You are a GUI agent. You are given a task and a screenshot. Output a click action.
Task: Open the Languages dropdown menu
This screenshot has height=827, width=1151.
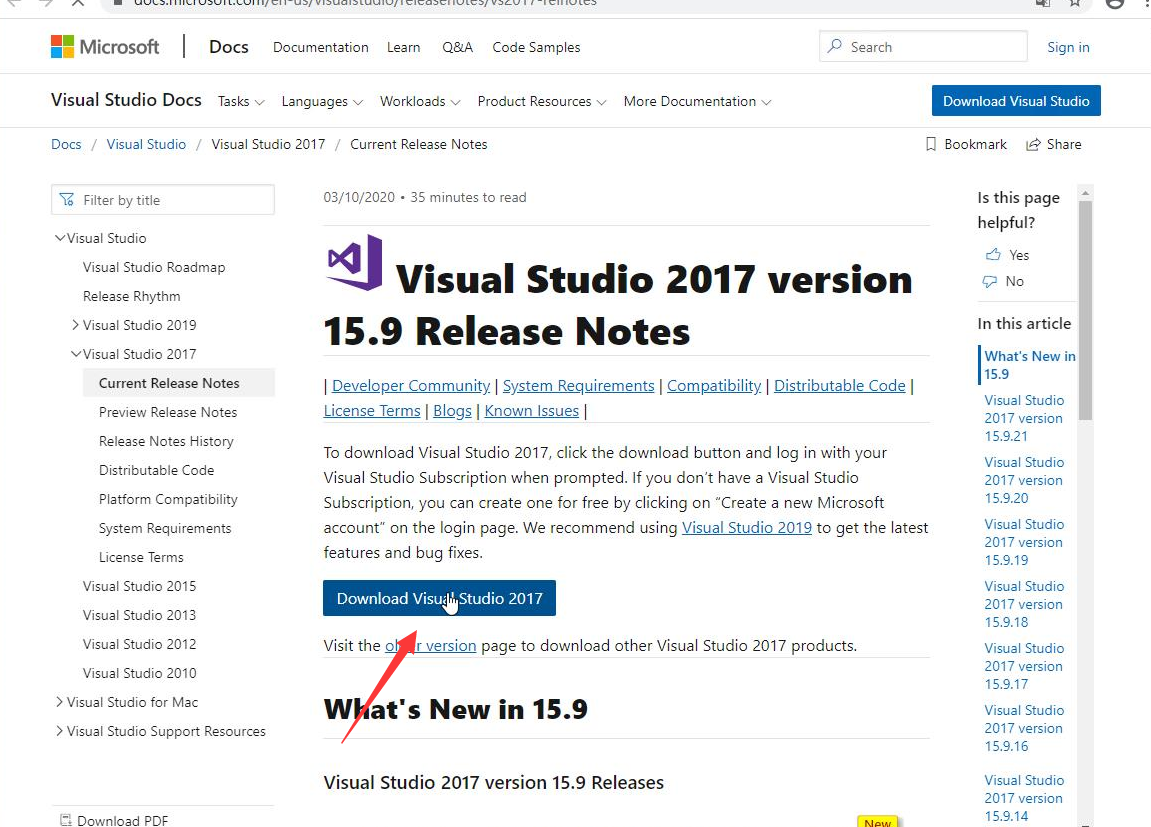[x=322, y=101]
